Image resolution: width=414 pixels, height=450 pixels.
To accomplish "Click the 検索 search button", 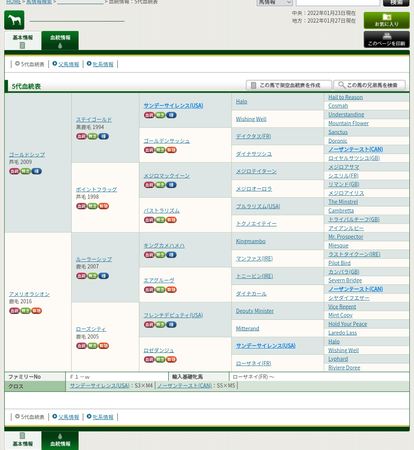I will click(396, 2).
